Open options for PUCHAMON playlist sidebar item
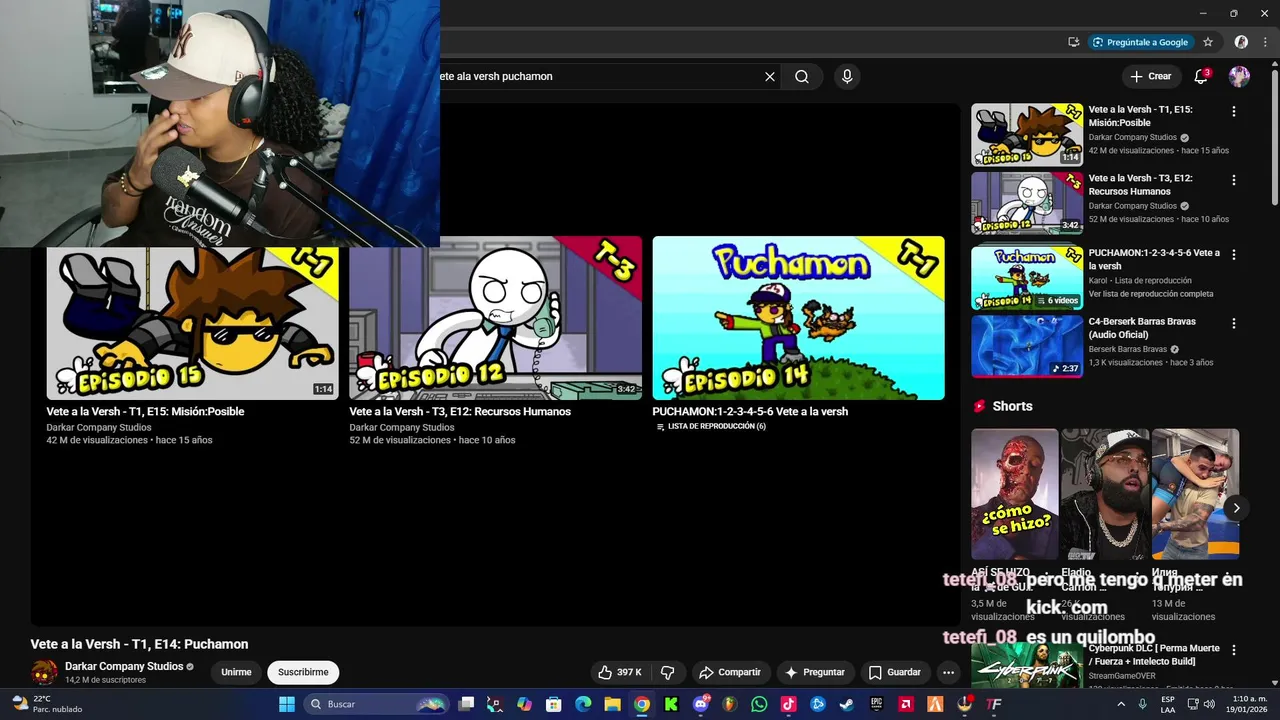Screen dimensions: 1280x720 1233,255
